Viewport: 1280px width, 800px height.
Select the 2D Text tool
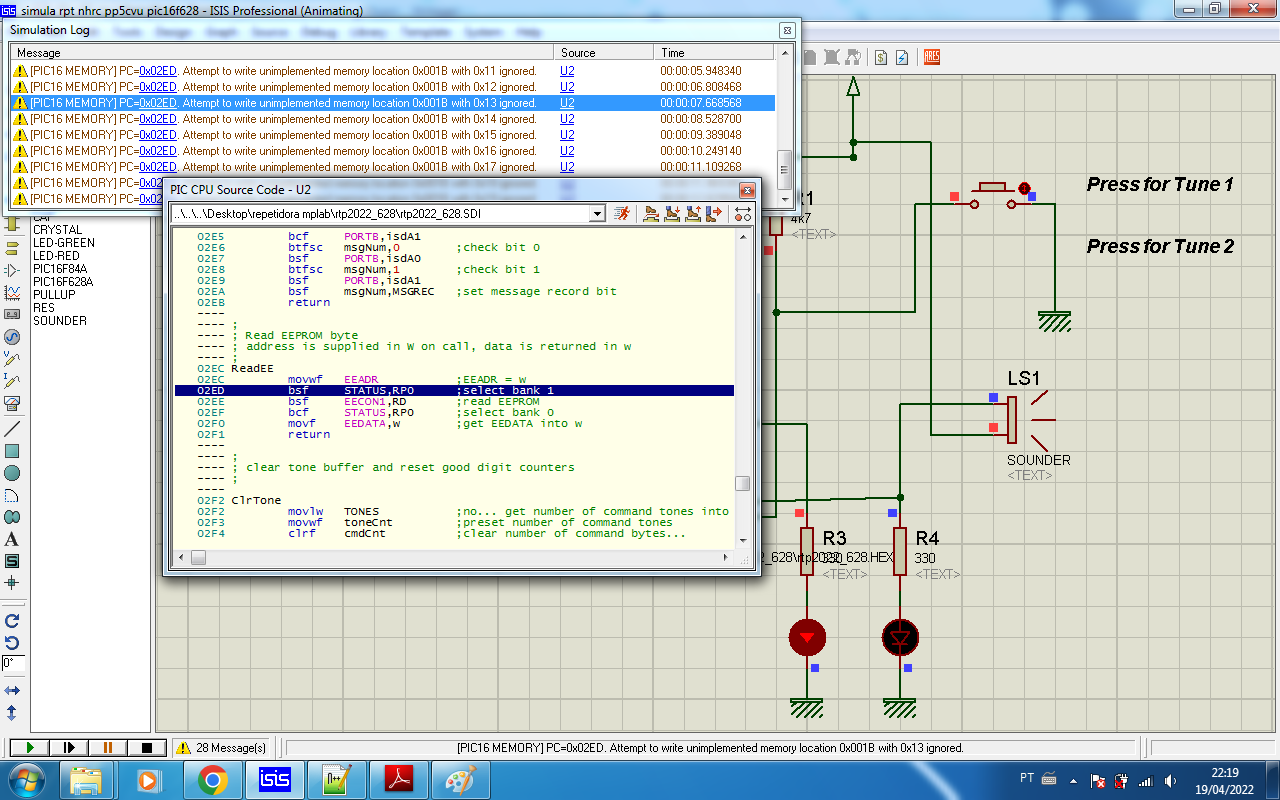[x=12, y=539]
